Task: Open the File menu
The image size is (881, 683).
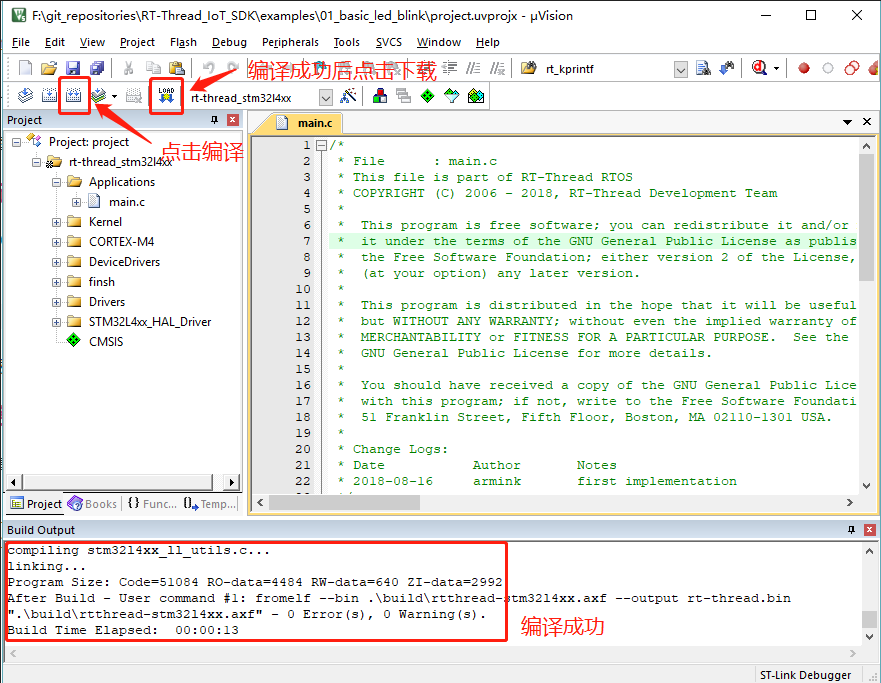Action: 21,42
